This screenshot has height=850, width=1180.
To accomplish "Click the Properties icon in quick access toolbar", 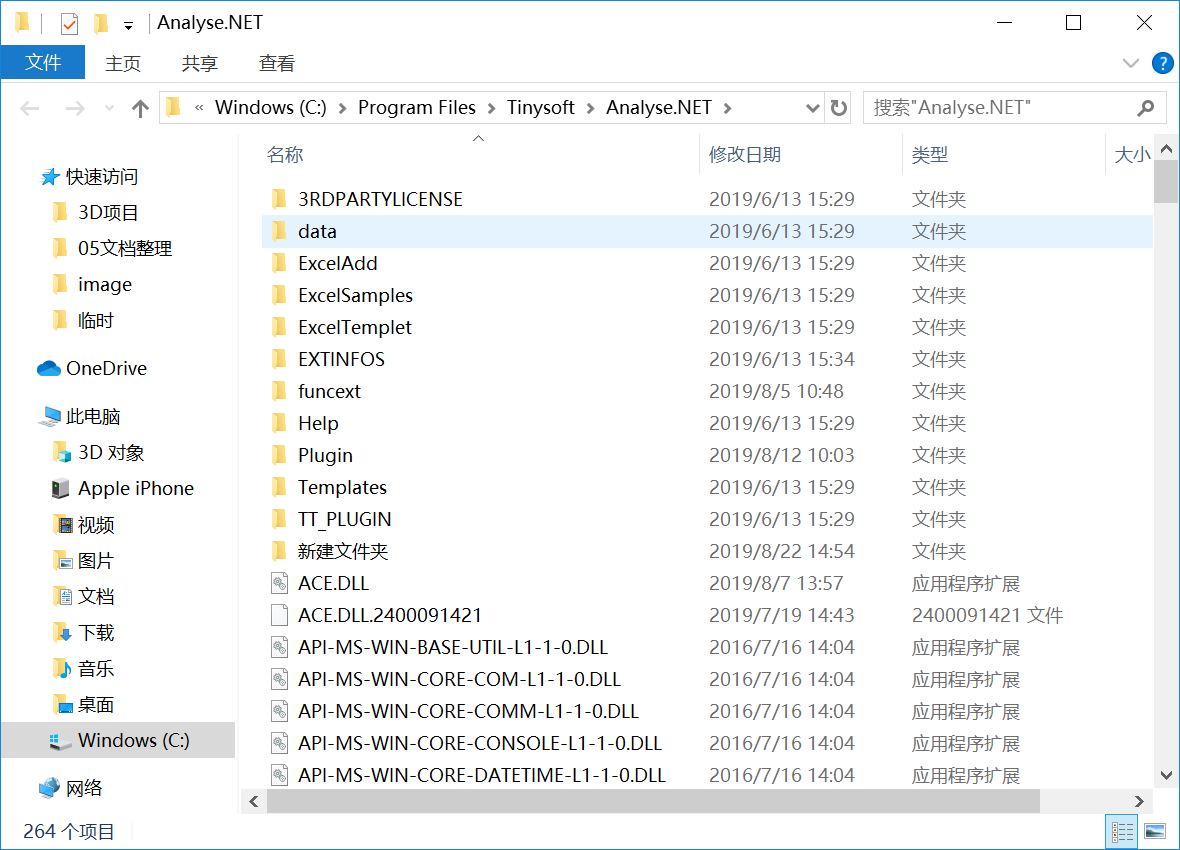I will point(69,23).
